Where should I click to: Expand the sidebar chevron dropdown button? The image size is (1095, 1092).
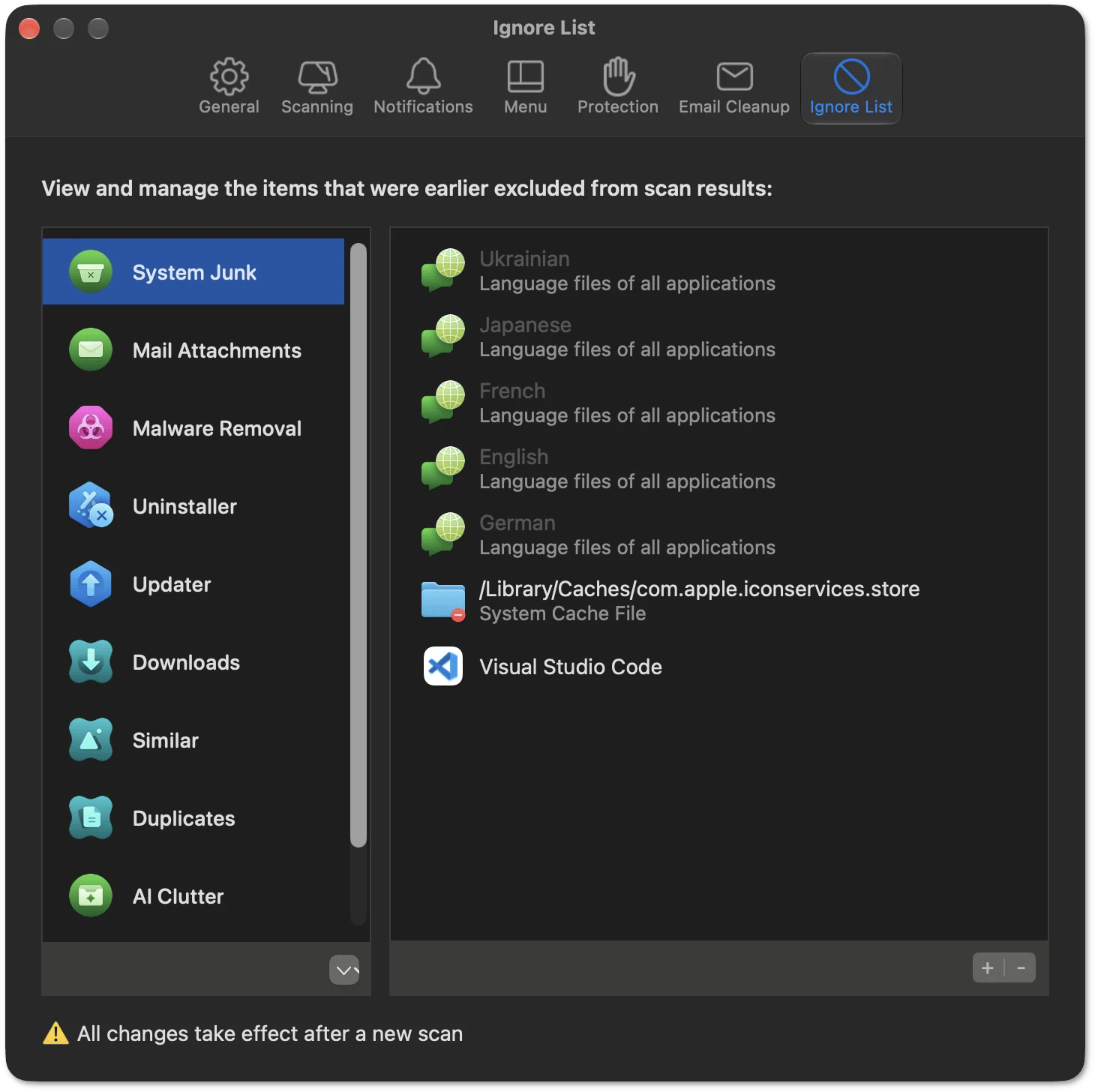point(344,970)
